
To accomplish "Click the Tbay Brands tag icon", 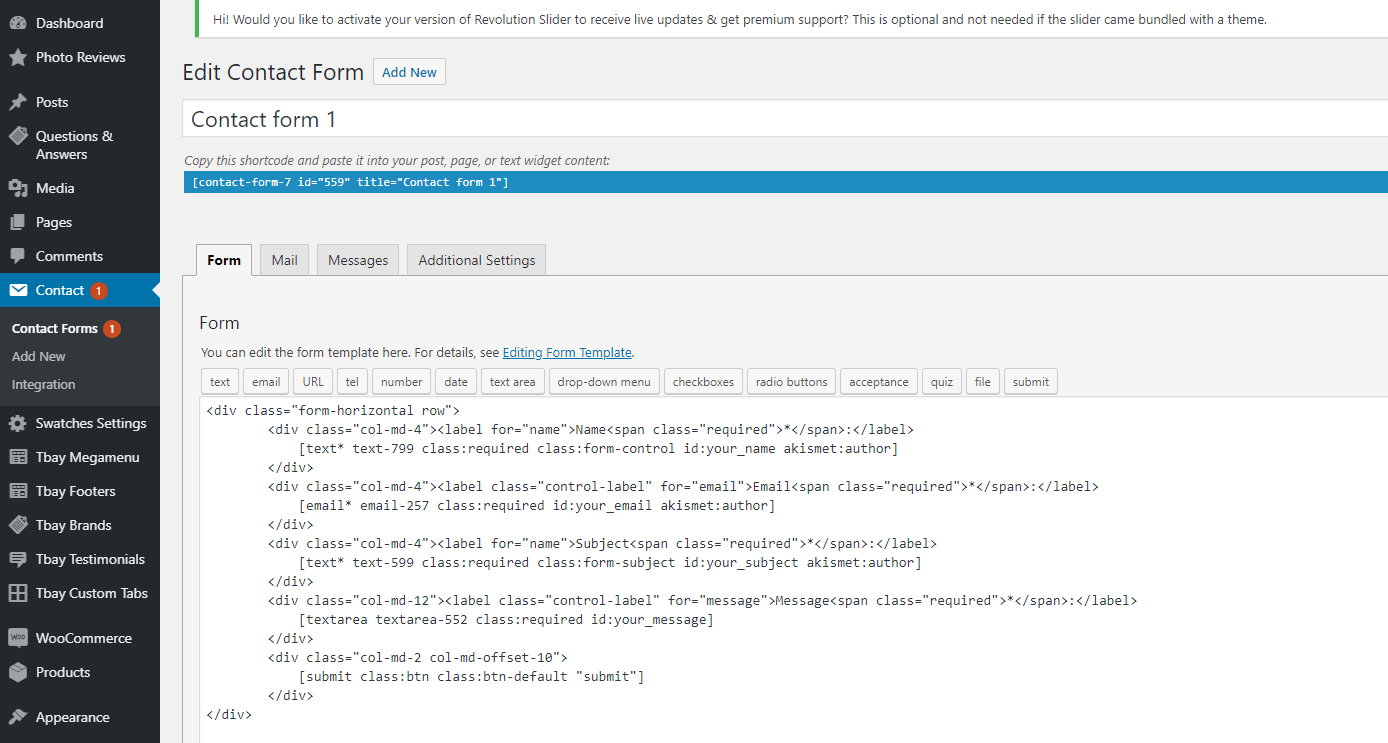I will coord(18,525).
